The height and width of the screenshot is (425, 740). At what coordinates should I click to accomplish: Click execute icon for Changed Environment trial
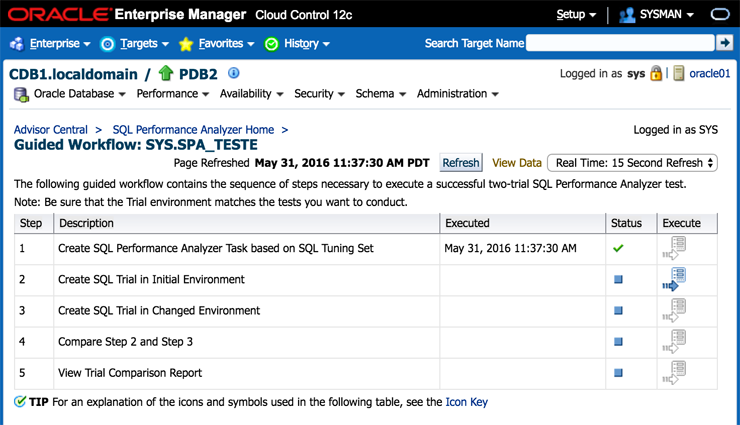coord(673,310)
